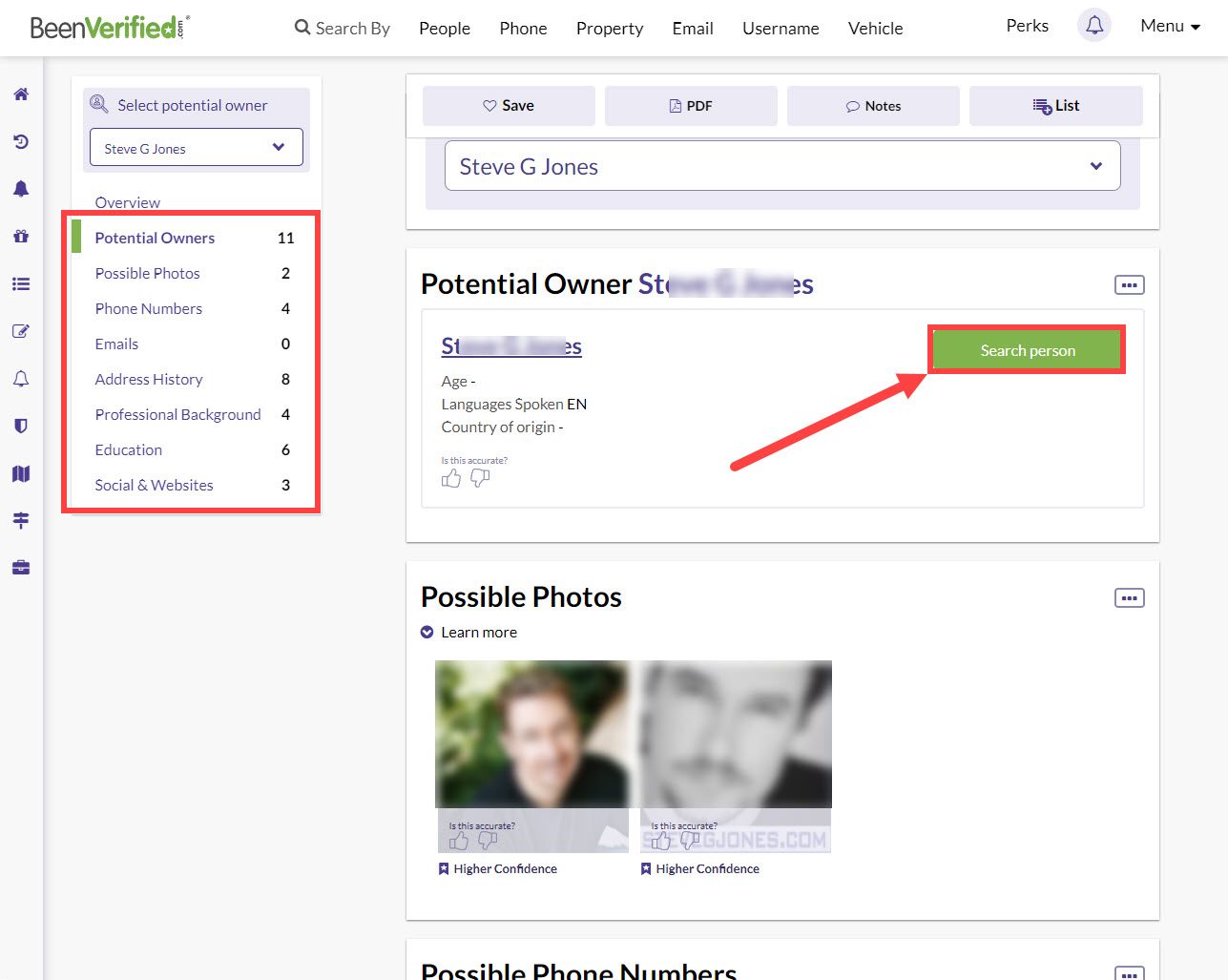The image size is (1228, 980).
Task: Open sidebar Steve G Jones owner dropdown
Action: coord(197,148)
